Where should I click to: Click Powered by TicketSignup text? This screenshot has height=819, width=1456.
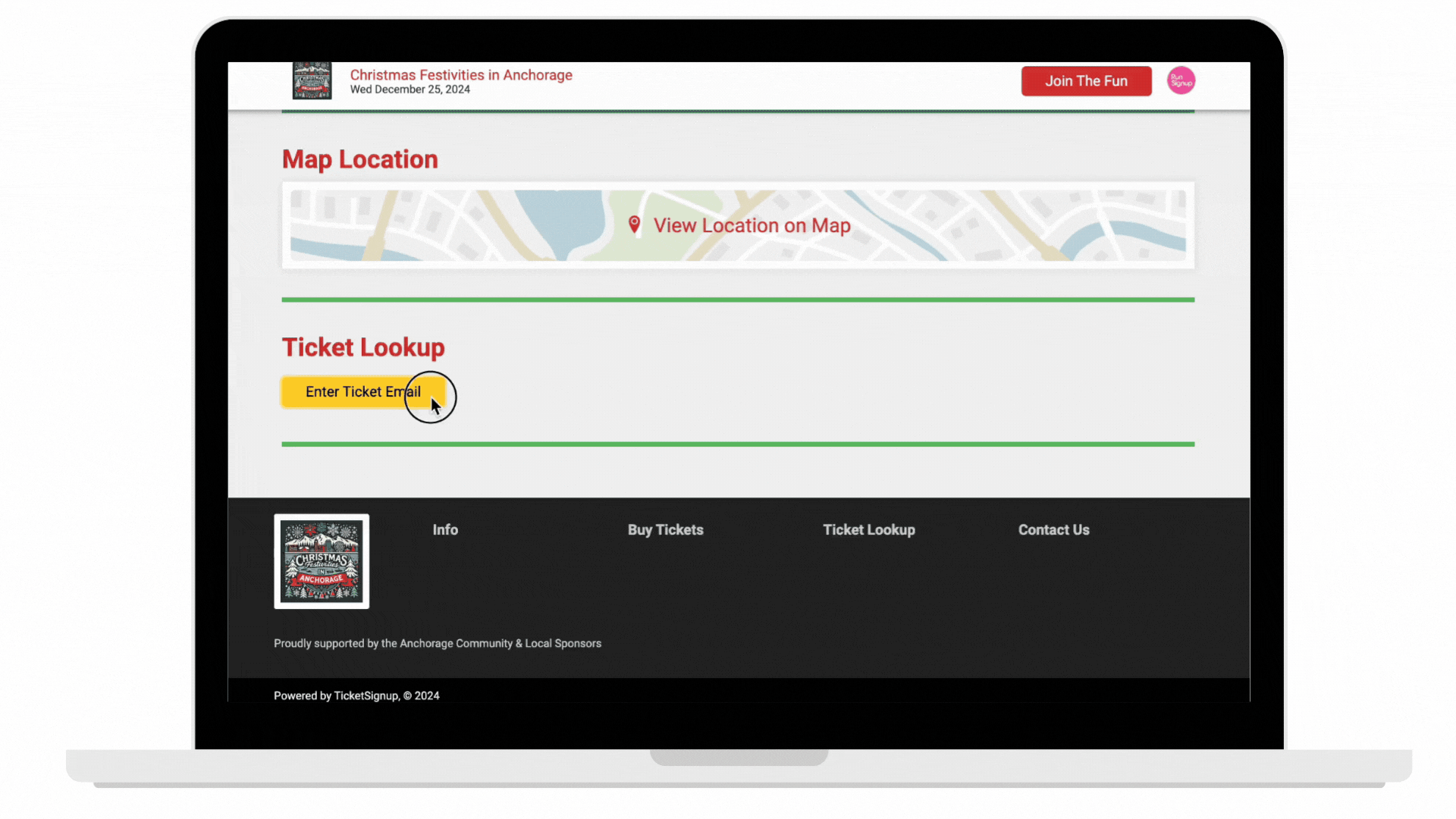pos(356,695)
